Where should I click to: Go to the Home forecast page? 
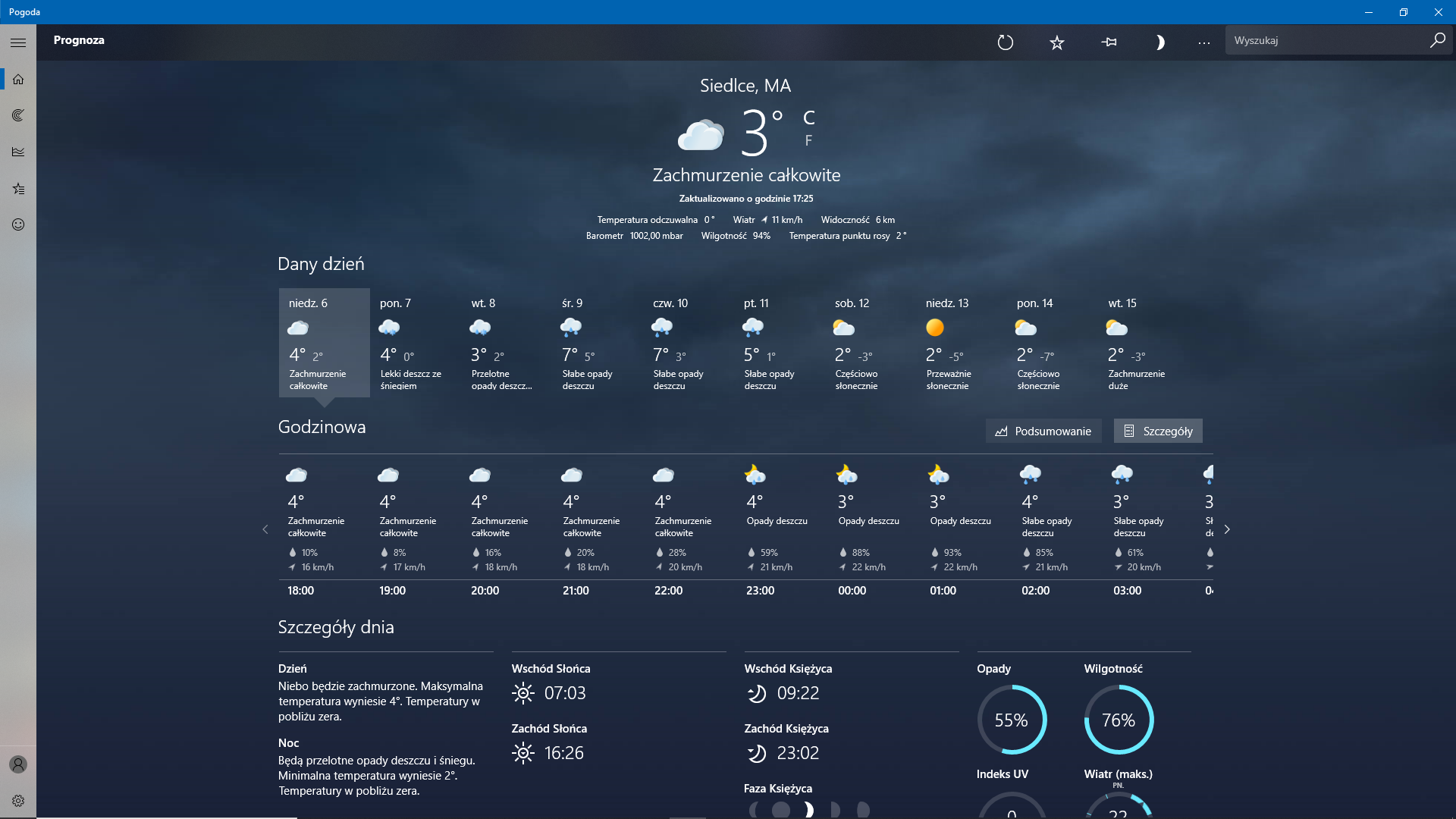[x=18, y=79]
